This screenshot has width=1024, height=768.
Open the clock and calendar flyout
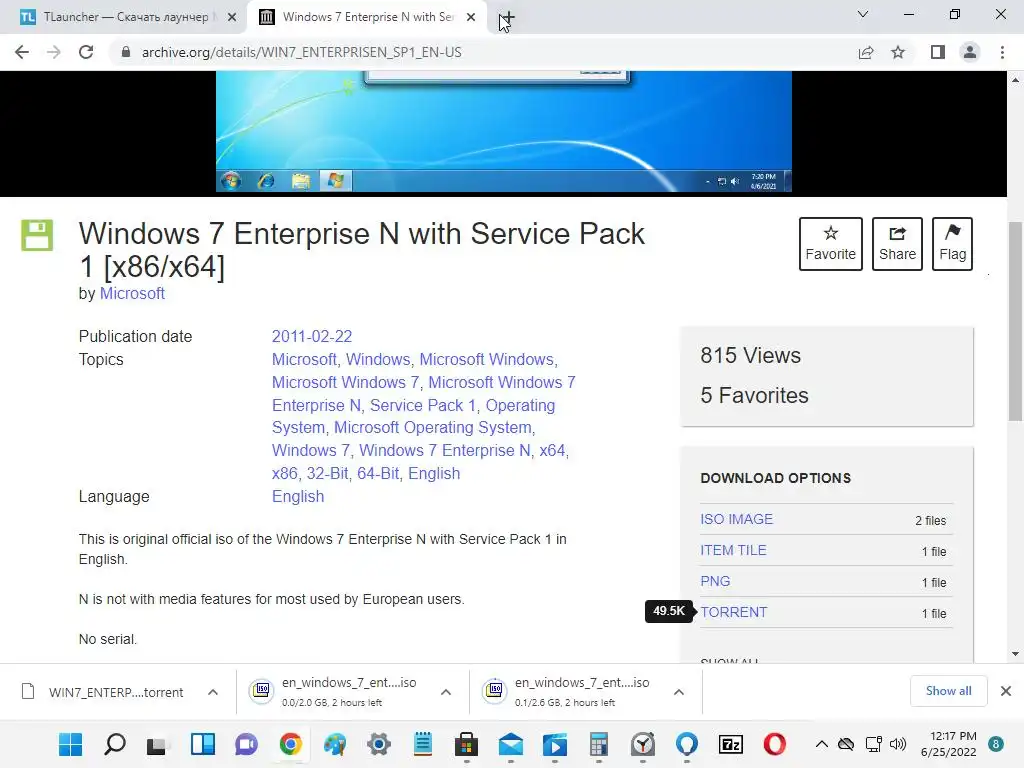pos(948,744)
